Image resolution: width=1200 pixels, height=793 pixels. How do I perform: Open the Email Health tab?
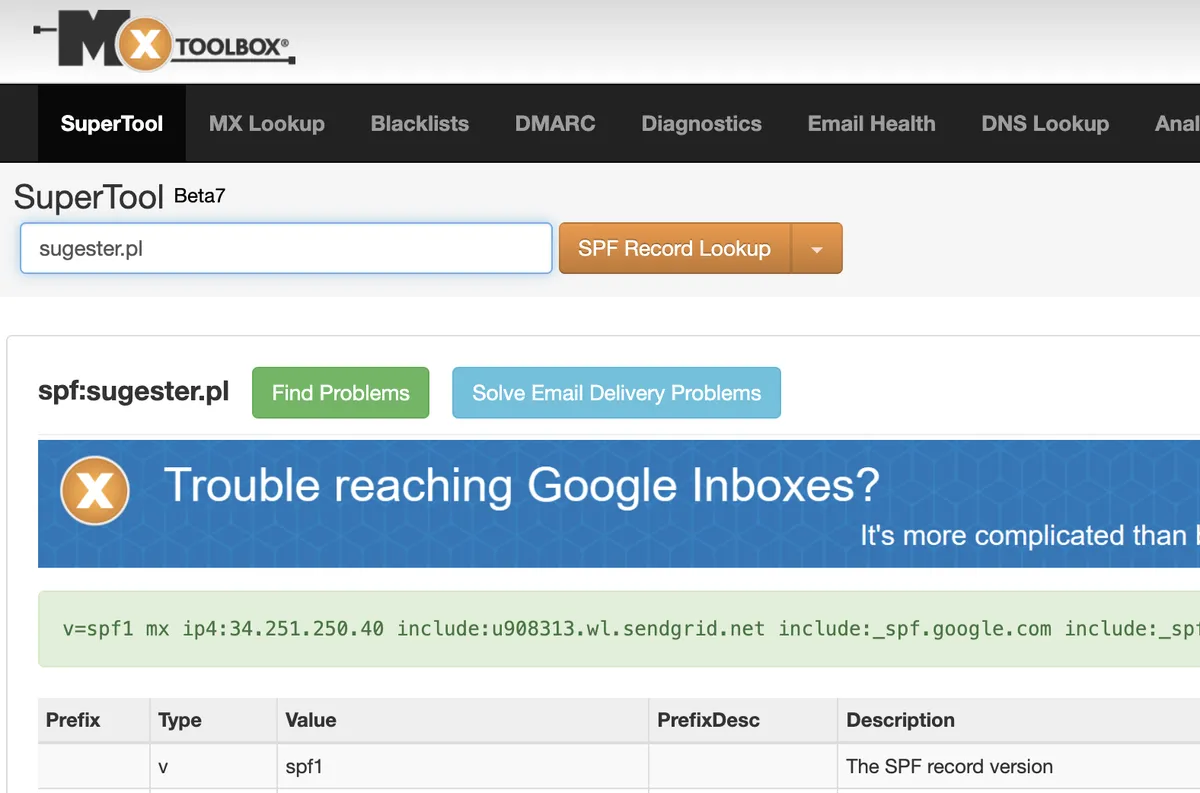tap(872, 124)
